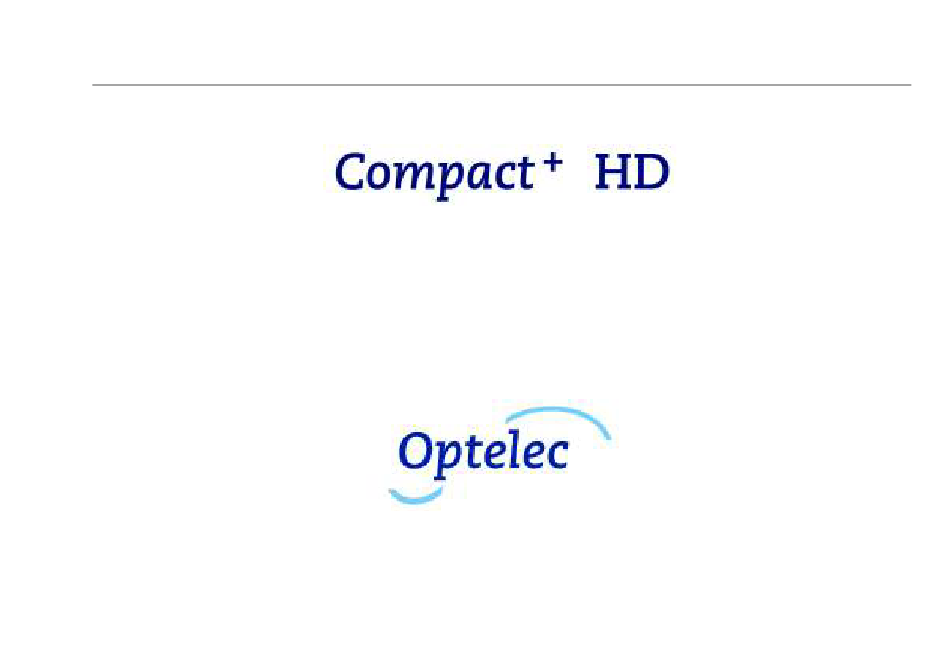Select the word Compact in the title
Image resolution: width=950 pixels, height=670 pixels.
click(x=434, y=175)
